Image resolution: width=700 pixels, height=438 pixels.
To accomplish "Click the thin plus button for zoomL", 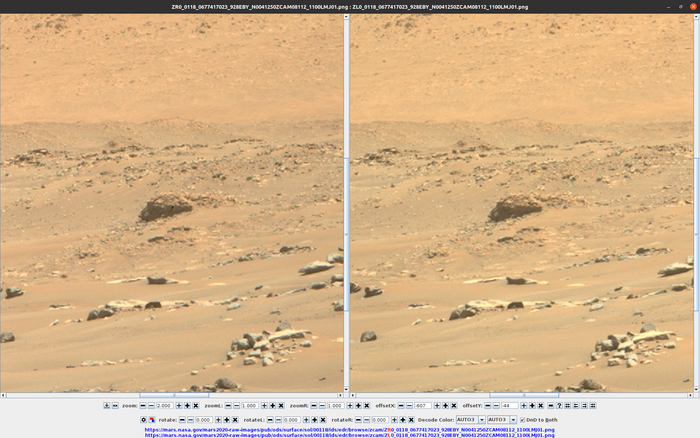I will click(x=264, y=405).
